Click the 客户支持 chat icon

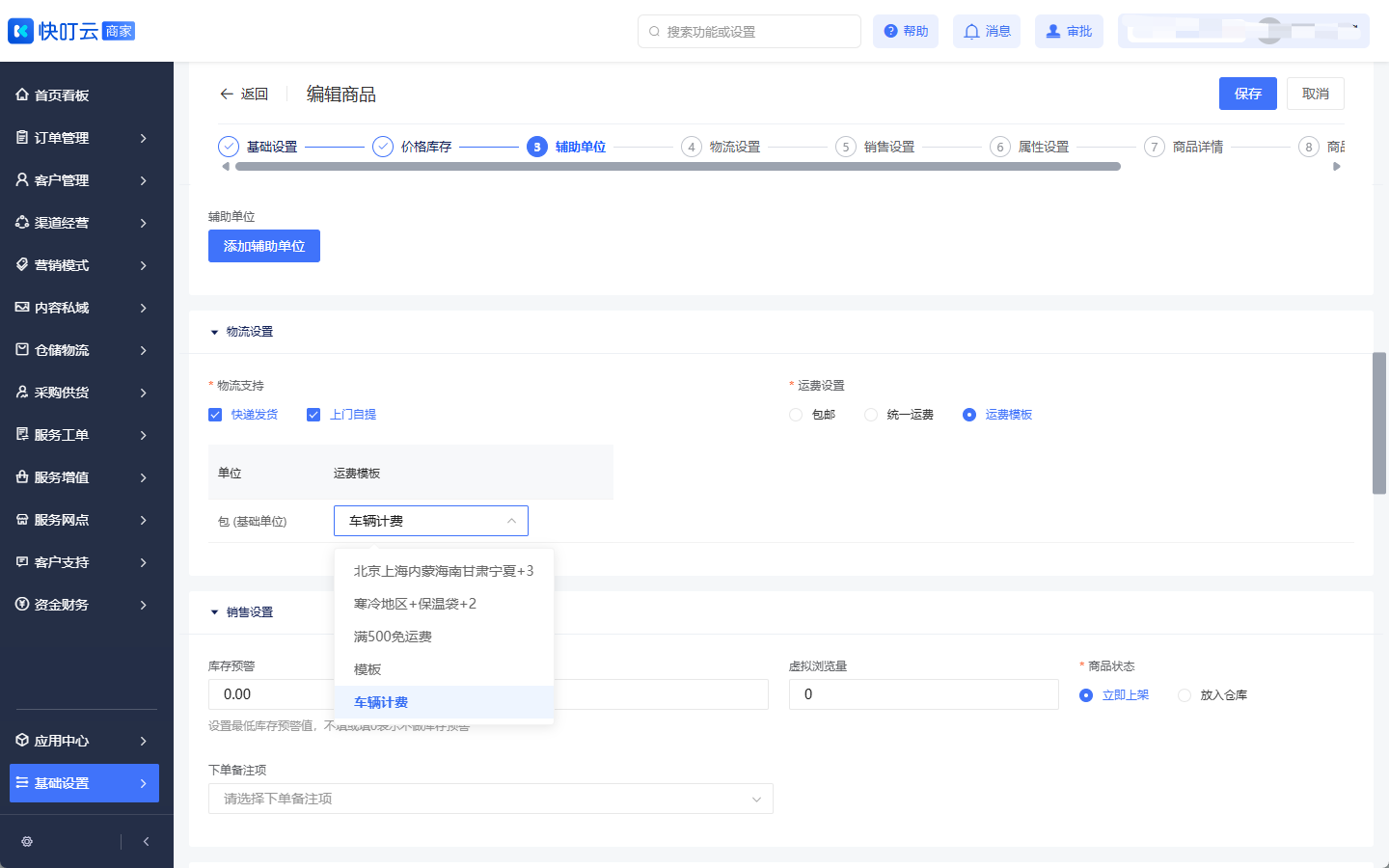click(22, 561)
